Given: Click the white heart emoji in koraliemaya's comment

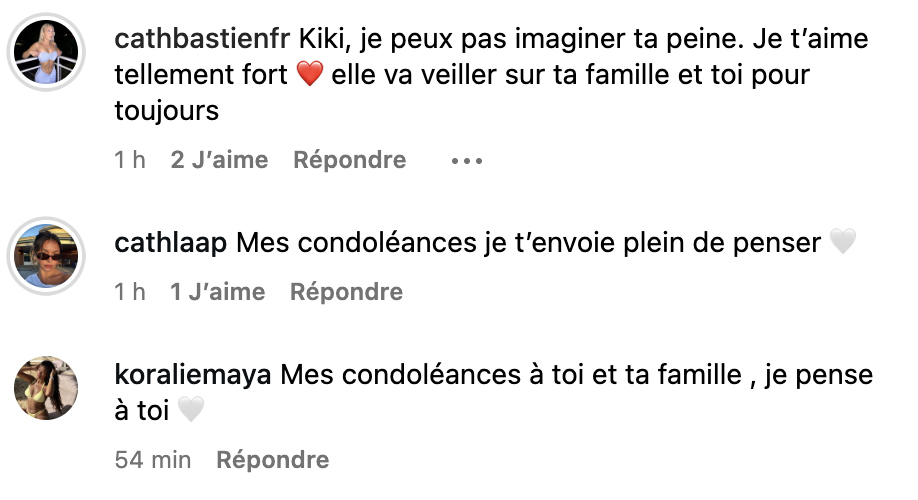Looking at the screenshot, I should coord(190,410).
